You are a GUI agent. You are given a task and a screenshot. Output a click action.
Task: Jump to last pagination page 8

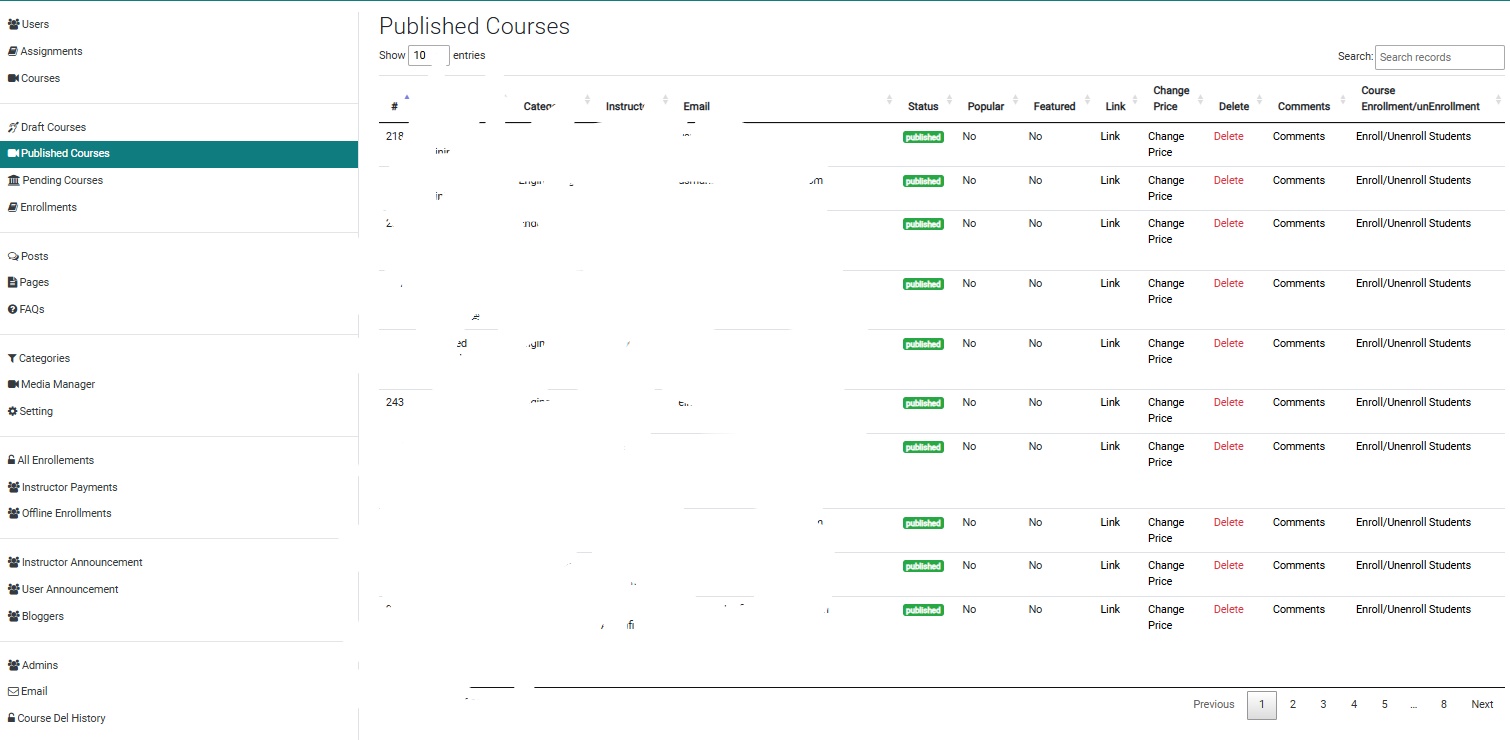pos(1443,704)
